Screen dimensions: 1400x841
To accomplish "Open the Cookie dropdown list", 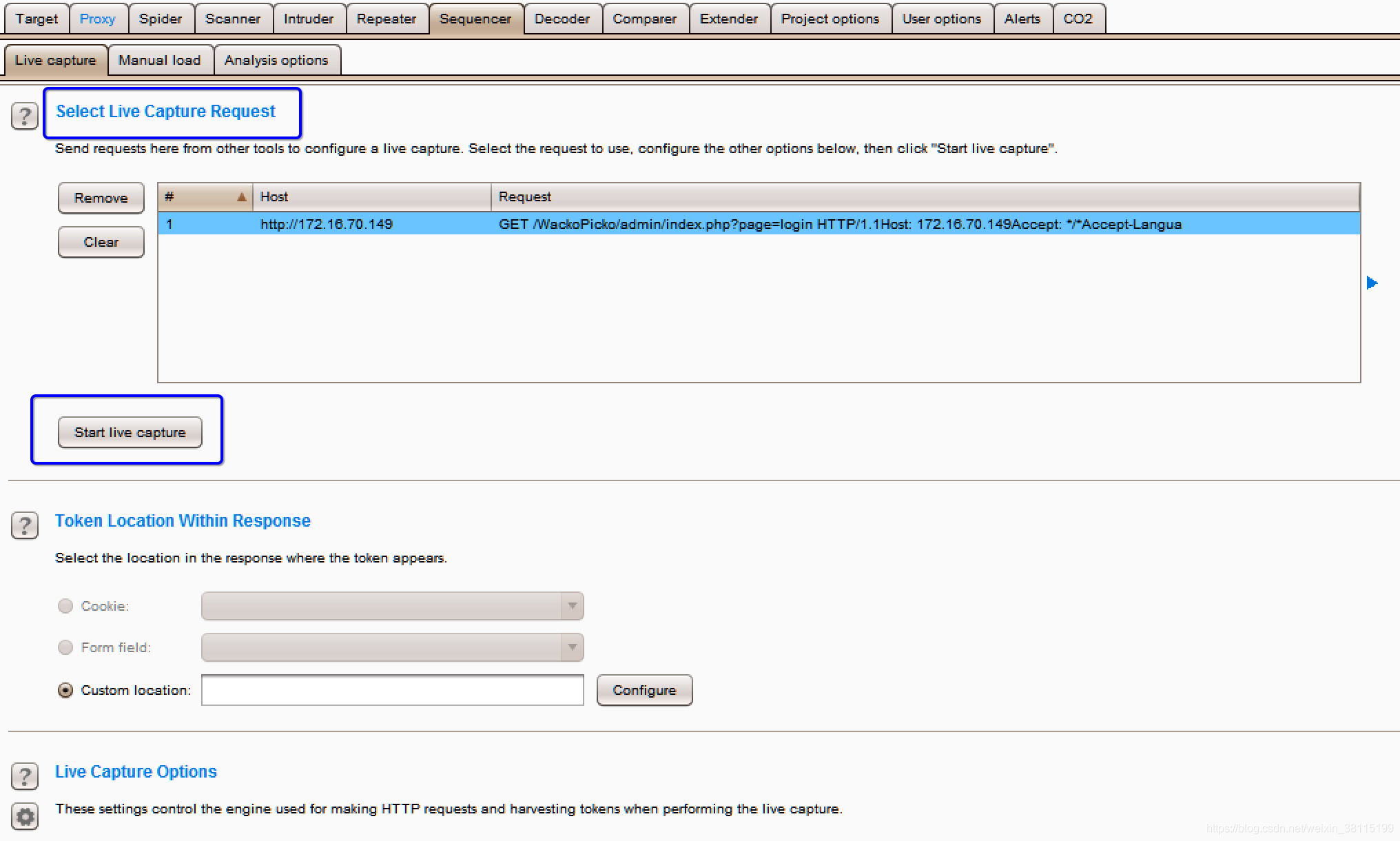I will pyautogui.click(x=571, y=606).
